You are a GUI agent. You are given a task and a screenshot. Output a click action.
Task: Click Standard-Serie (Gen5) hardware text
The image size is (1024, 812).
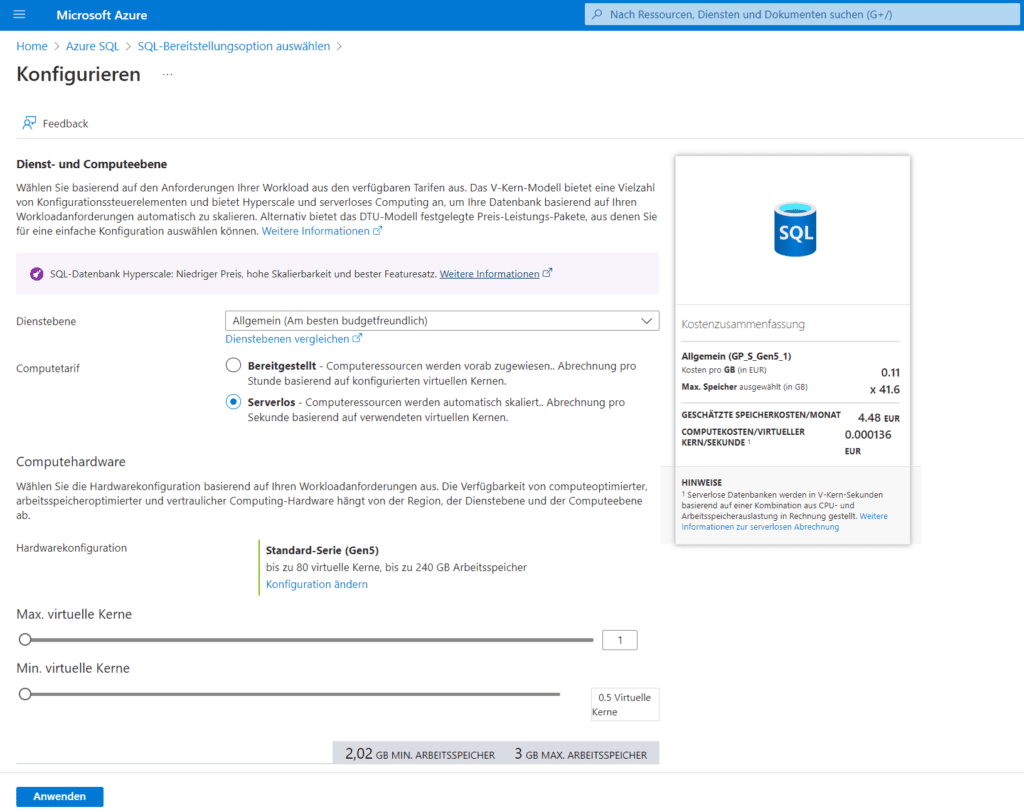[x=322, y=550]
